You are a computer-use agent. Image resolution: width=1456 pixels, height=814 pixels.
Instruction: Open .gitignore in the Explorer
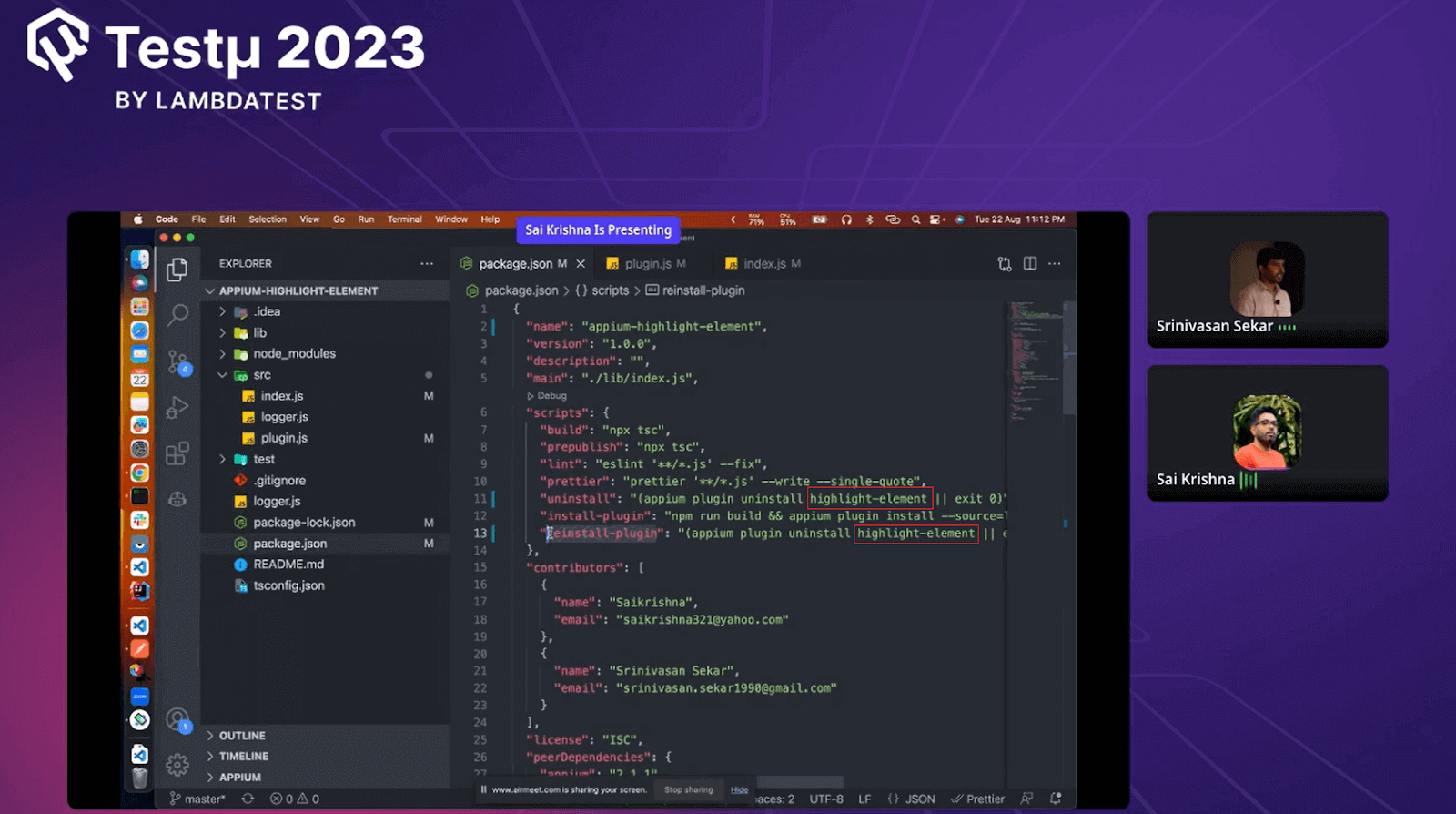(279, 480)
